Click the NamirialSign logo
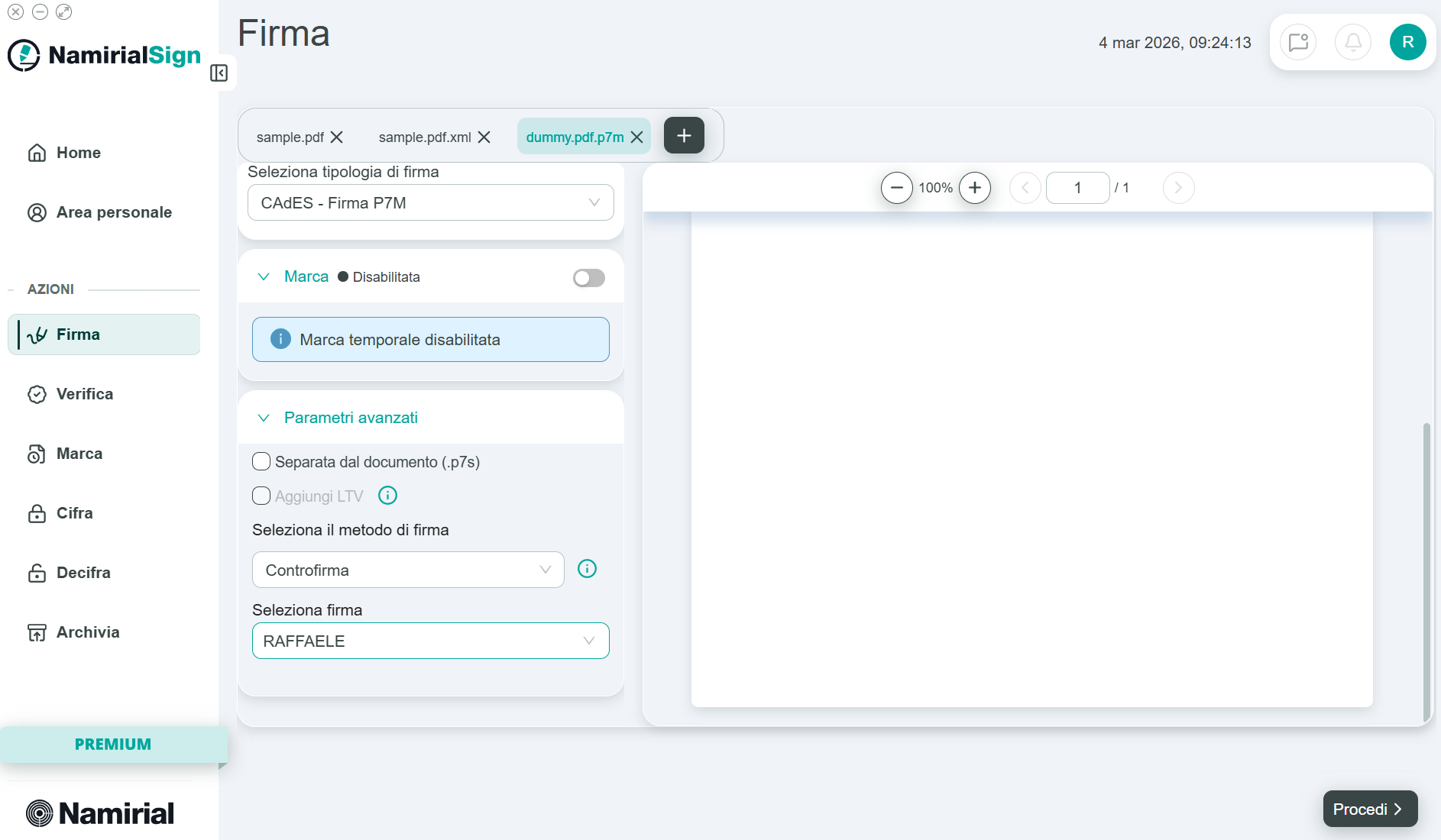The height and width of the screenshot is (840, 1441). click(x=105, y=55)
